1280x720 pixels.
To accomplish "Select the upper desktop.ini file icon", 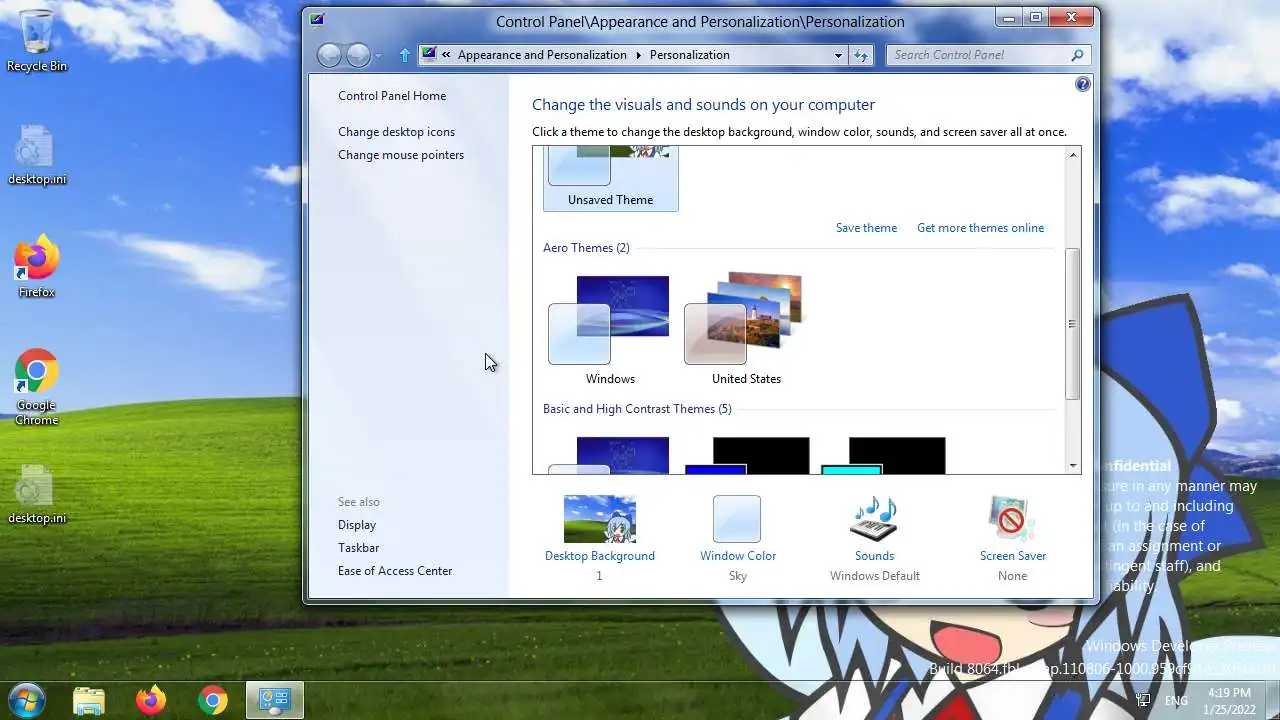I will pyautogui.click(x=37, y=155).
